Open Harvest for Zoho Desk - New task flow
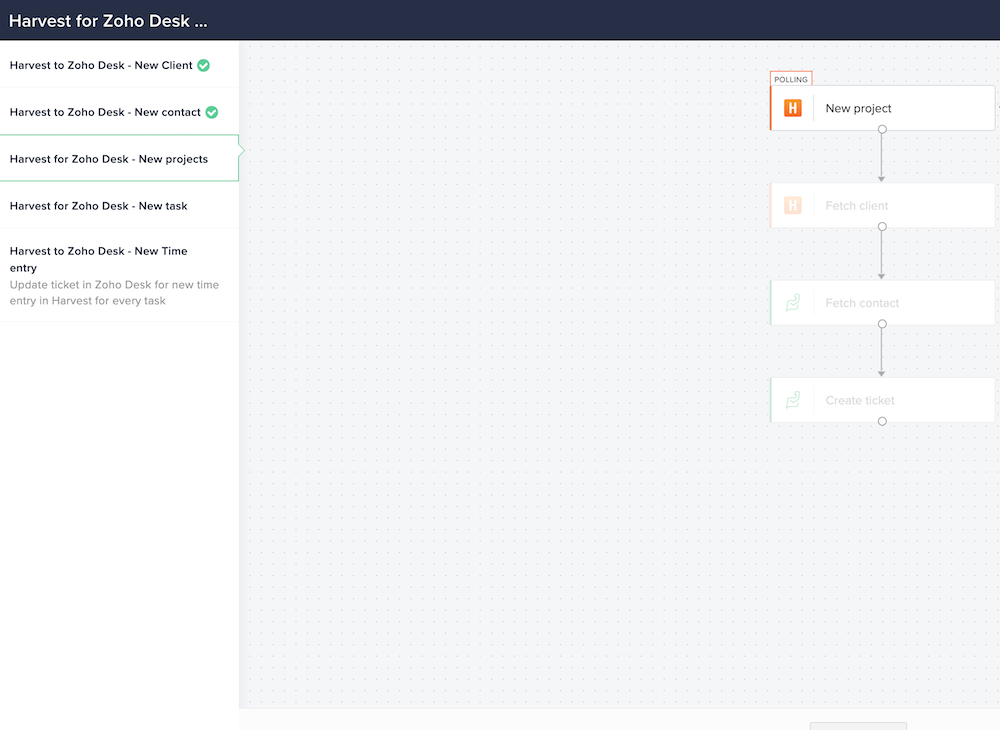1000x730 pixels. click(x=119, y=206)
